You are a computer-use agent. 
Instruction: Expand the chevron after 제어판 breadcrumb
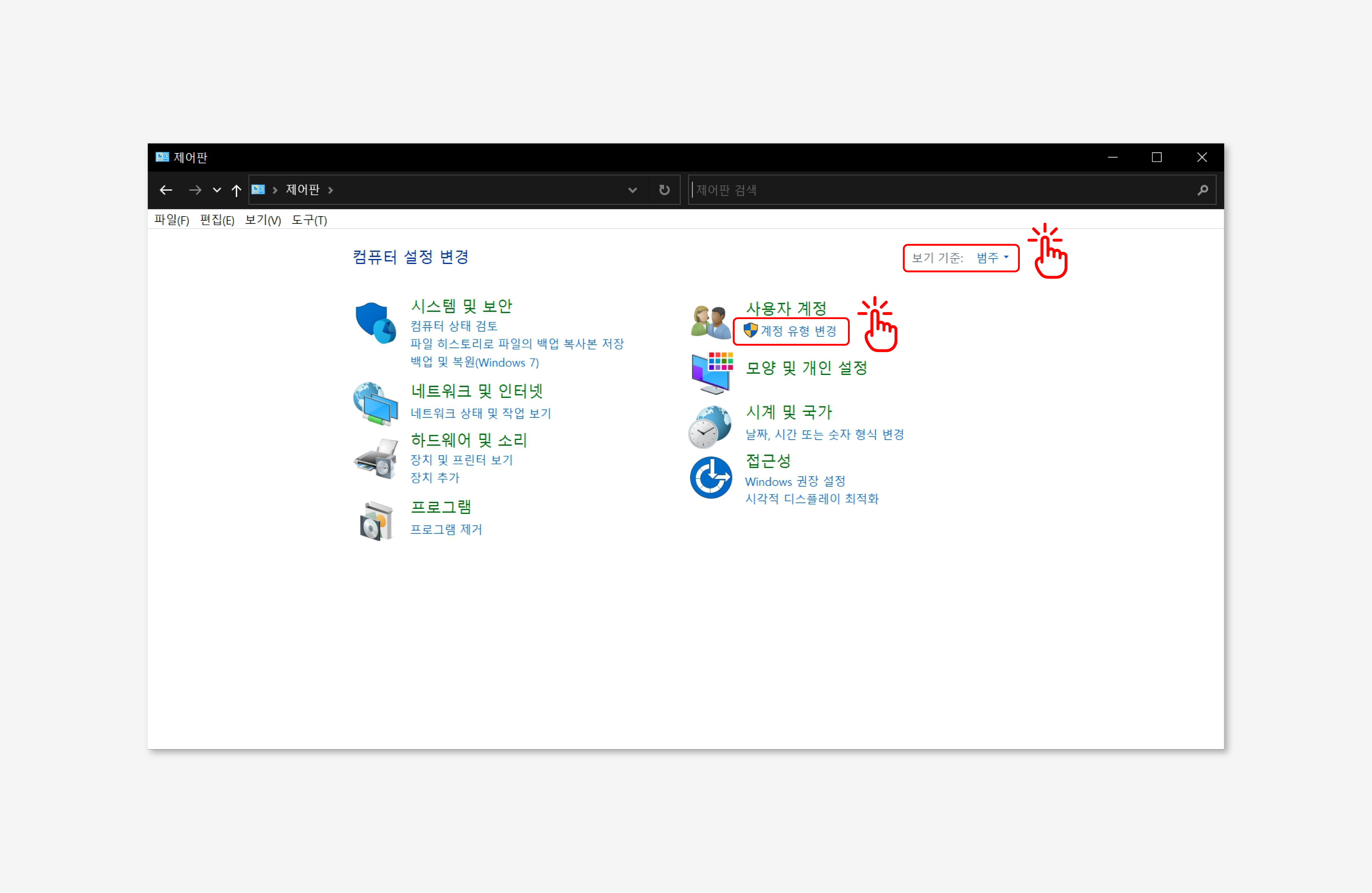(330, 190)
